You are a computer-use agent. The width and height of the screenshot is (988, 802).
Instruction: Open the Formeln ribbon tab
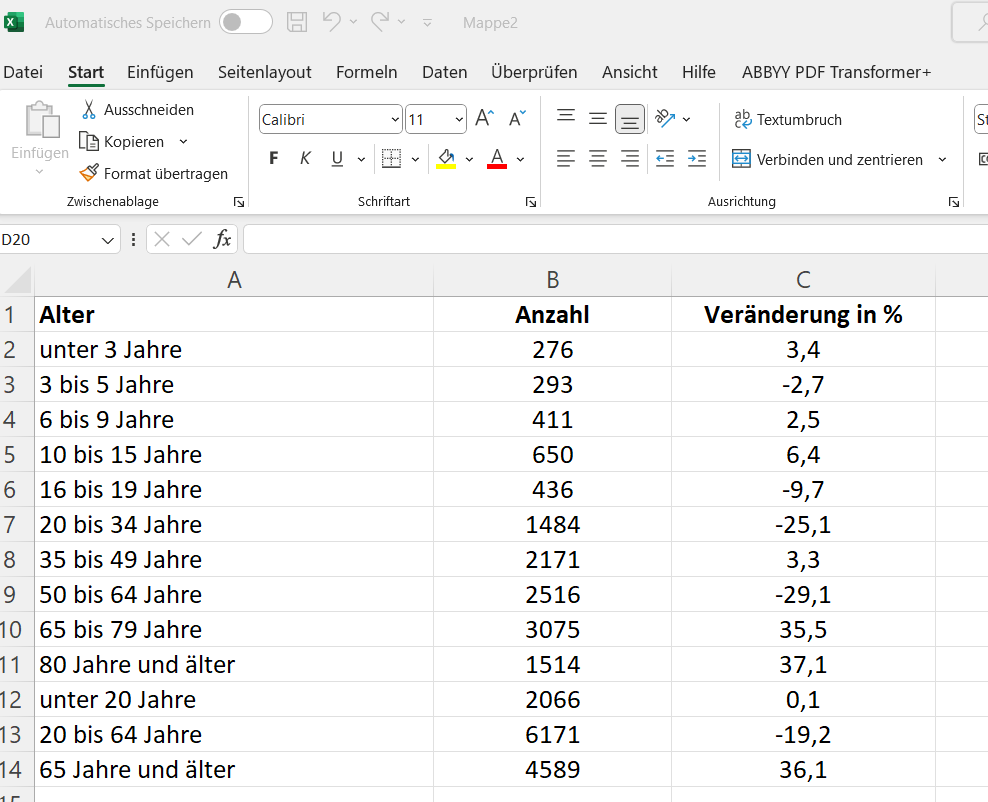click(x=366, y=72)
